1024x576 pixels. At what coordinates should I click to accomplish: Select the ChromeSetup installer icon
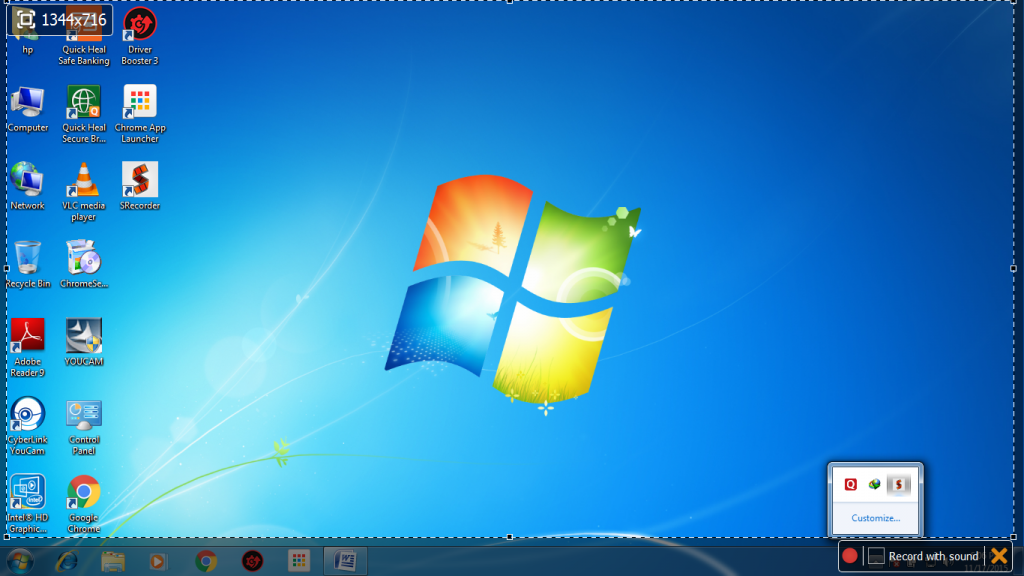84,264
